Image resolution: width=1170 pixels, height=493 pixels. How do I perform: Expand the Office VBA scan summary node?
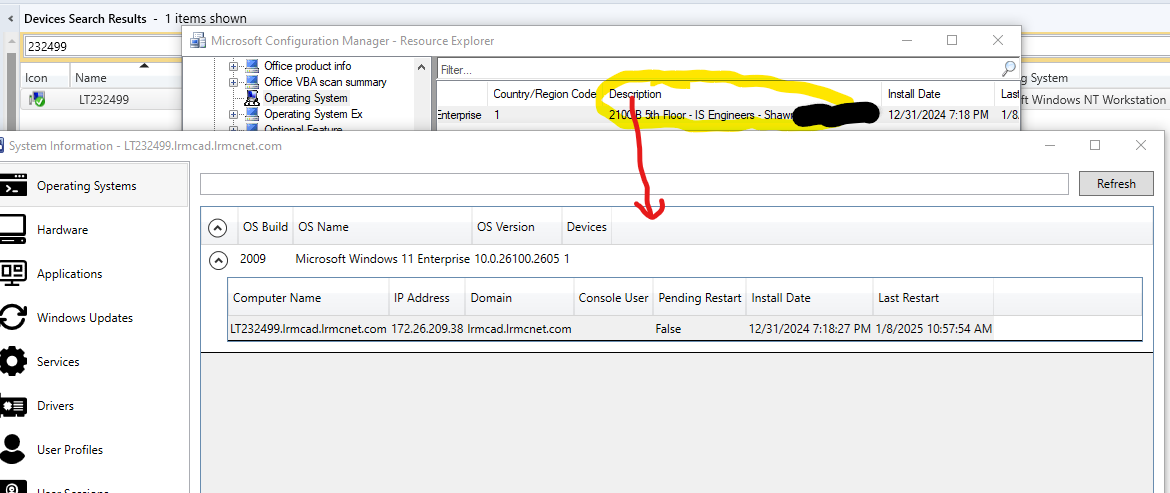[x=235, y=82]
